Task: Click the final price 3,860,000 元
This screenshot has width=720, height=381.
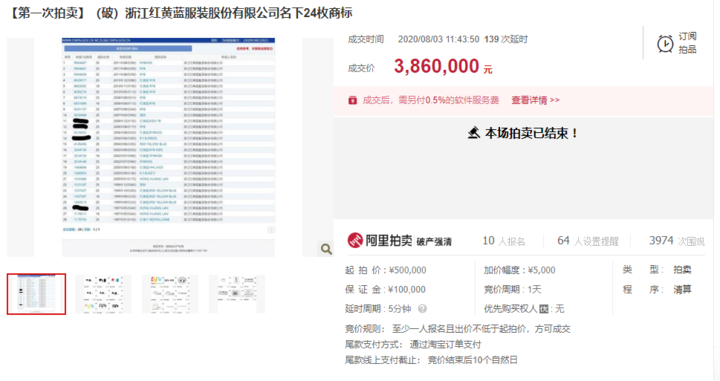Action: click(x=443, y=67)
